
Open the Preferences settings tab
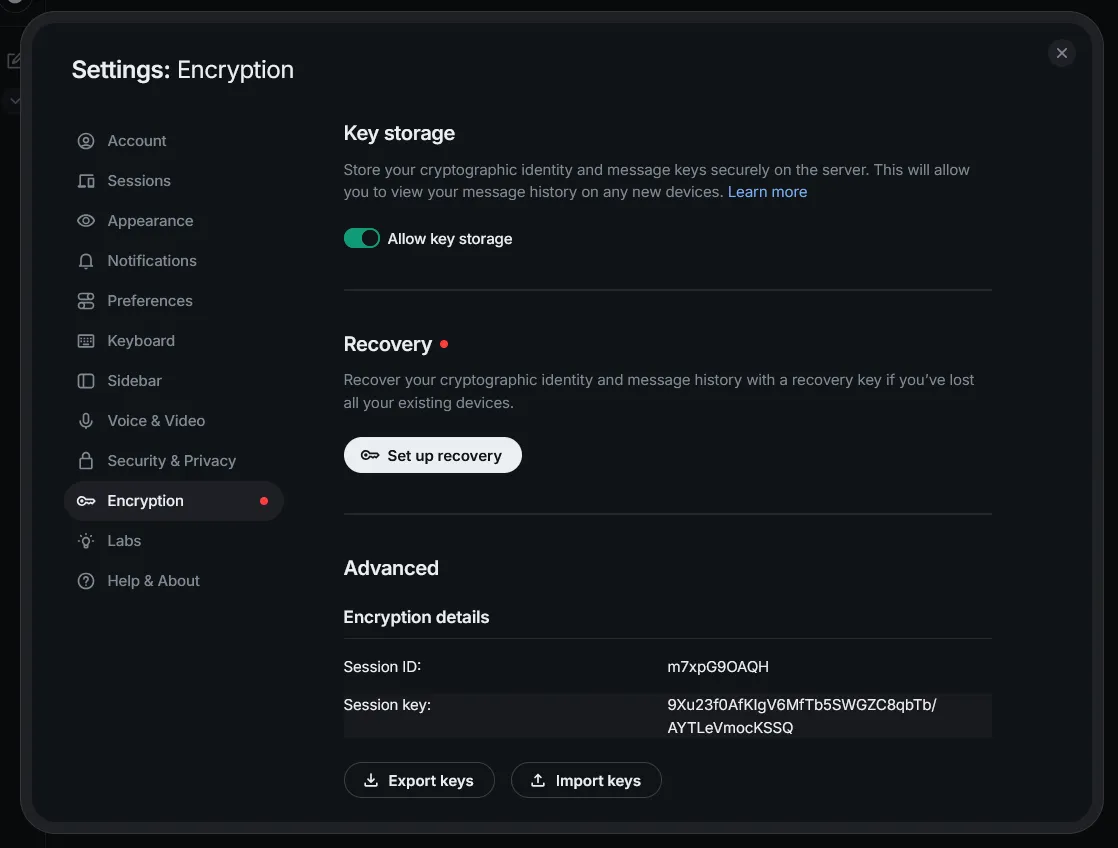pyautogui.click(x=149, y=301)
